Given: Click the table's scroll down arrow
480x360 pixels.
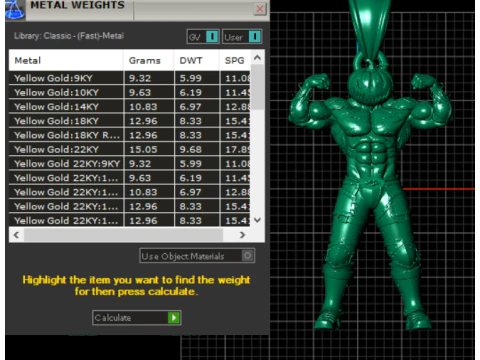Looking at the screenshot, I should pyautogui.click(x=257, y=220).
